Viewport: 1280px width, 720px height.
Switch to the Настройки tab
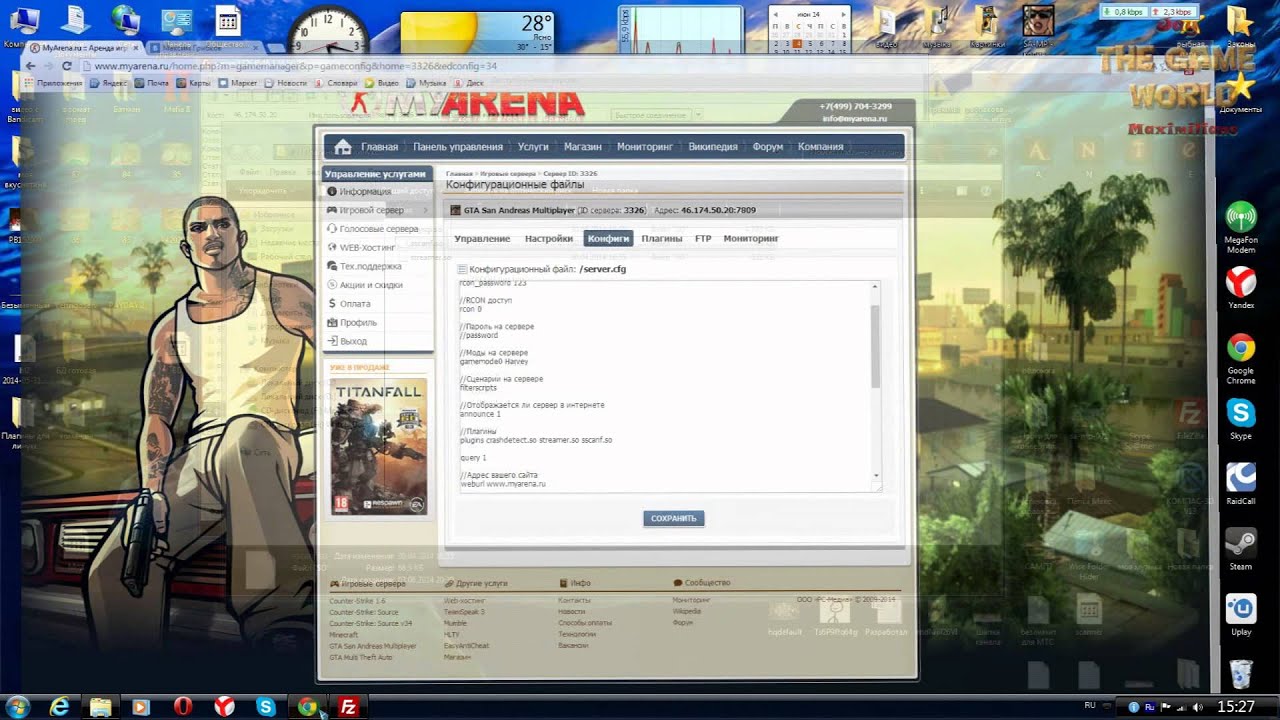click(549, 239)
